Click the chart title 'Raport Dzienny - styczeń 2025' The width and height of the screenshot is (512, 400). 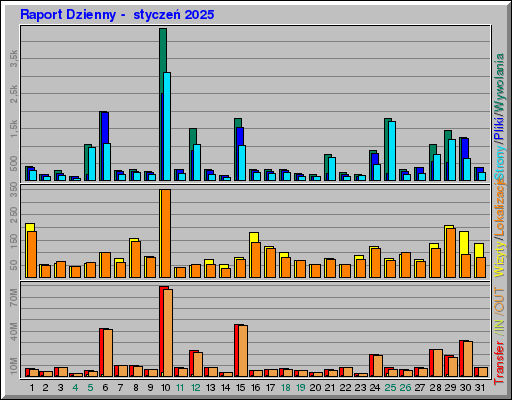click(x=117, y=15)
